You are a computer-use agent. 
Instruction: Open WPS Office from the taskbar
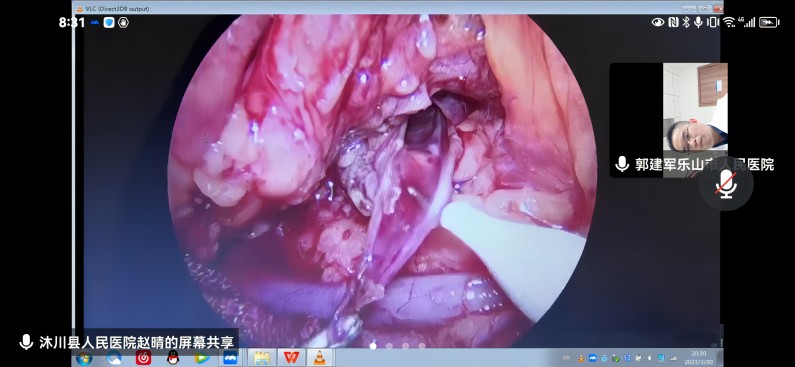click(291, 358)
